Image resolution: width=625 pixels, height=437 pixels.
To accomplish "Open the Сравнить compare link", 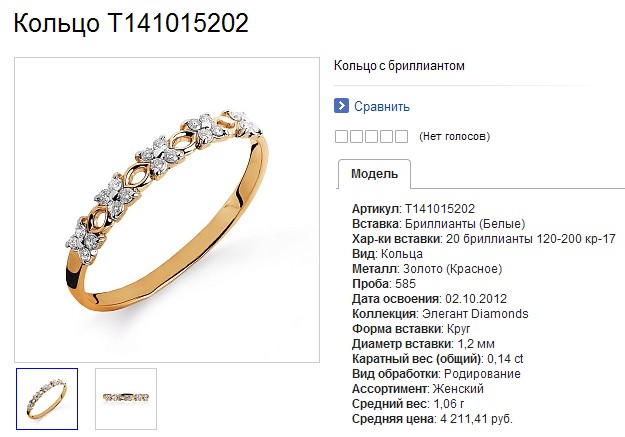I will click(381, 106).
